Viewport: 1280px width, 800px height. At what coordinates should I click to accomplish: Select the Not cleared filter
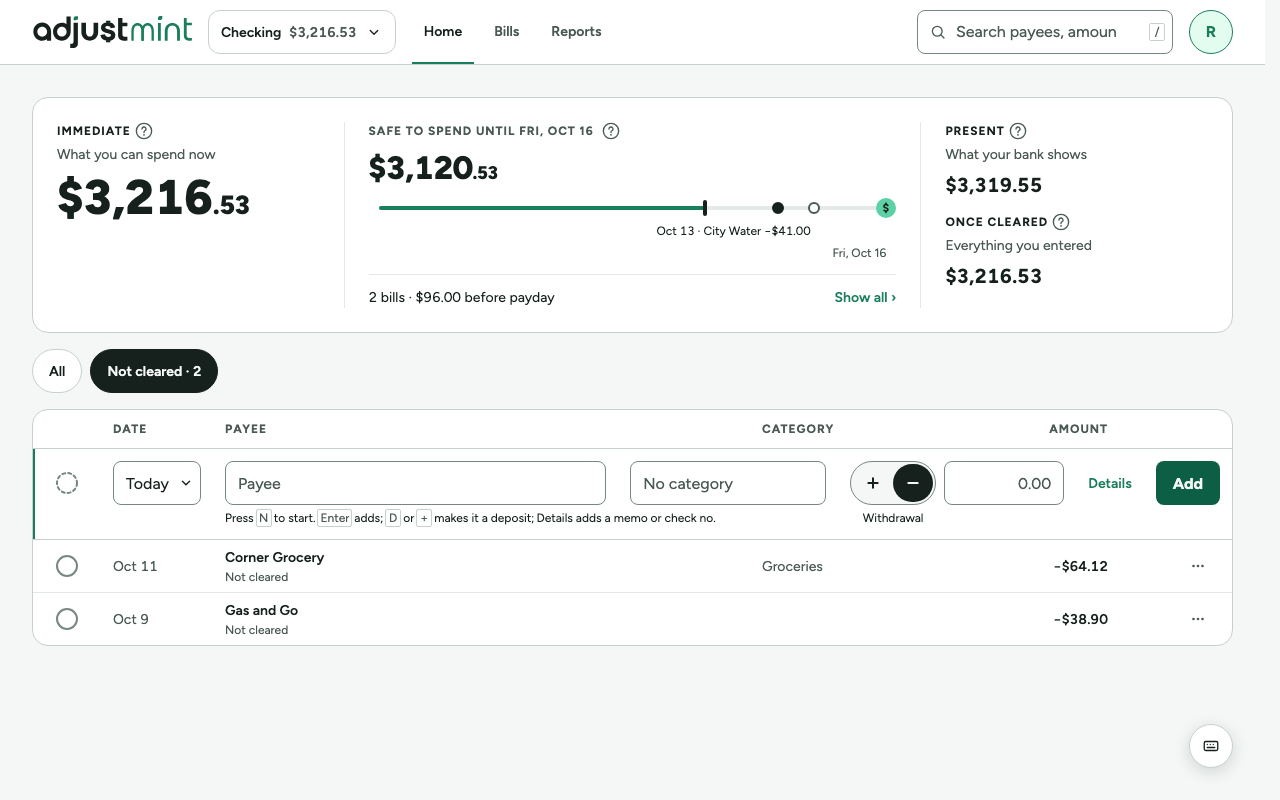point(154,371)
